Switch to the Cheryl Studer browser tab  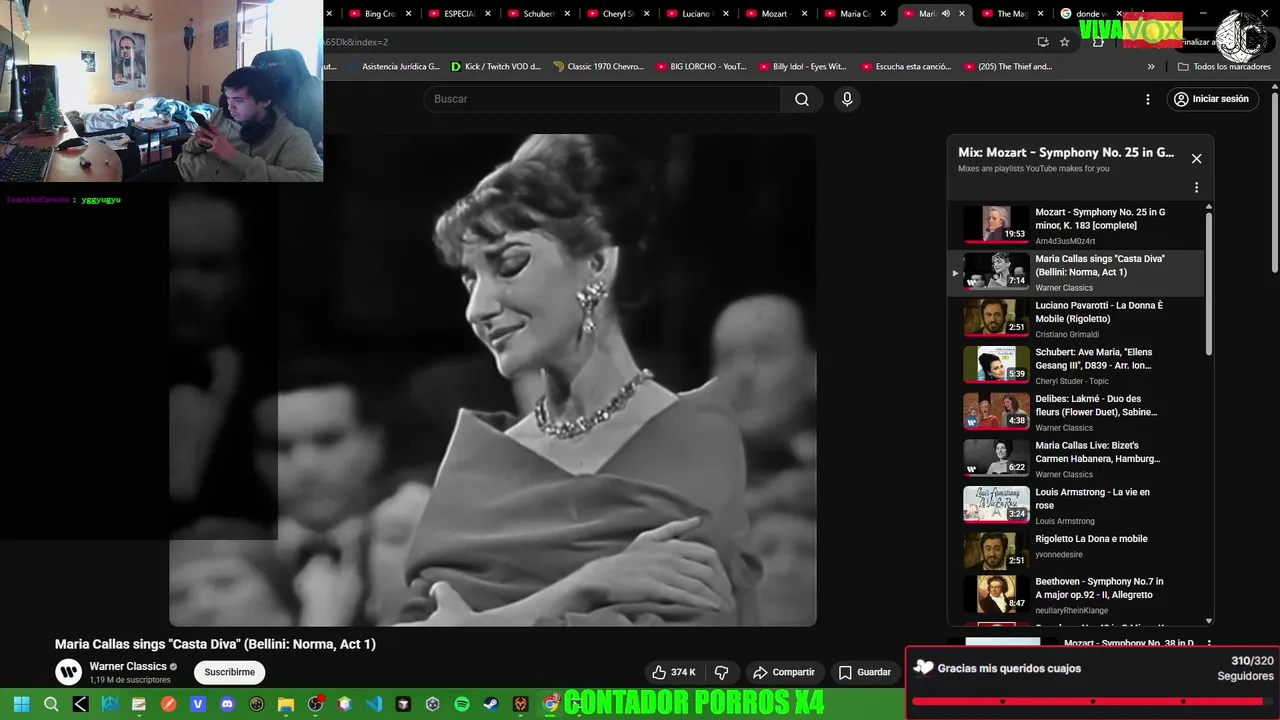click(617, 14)
